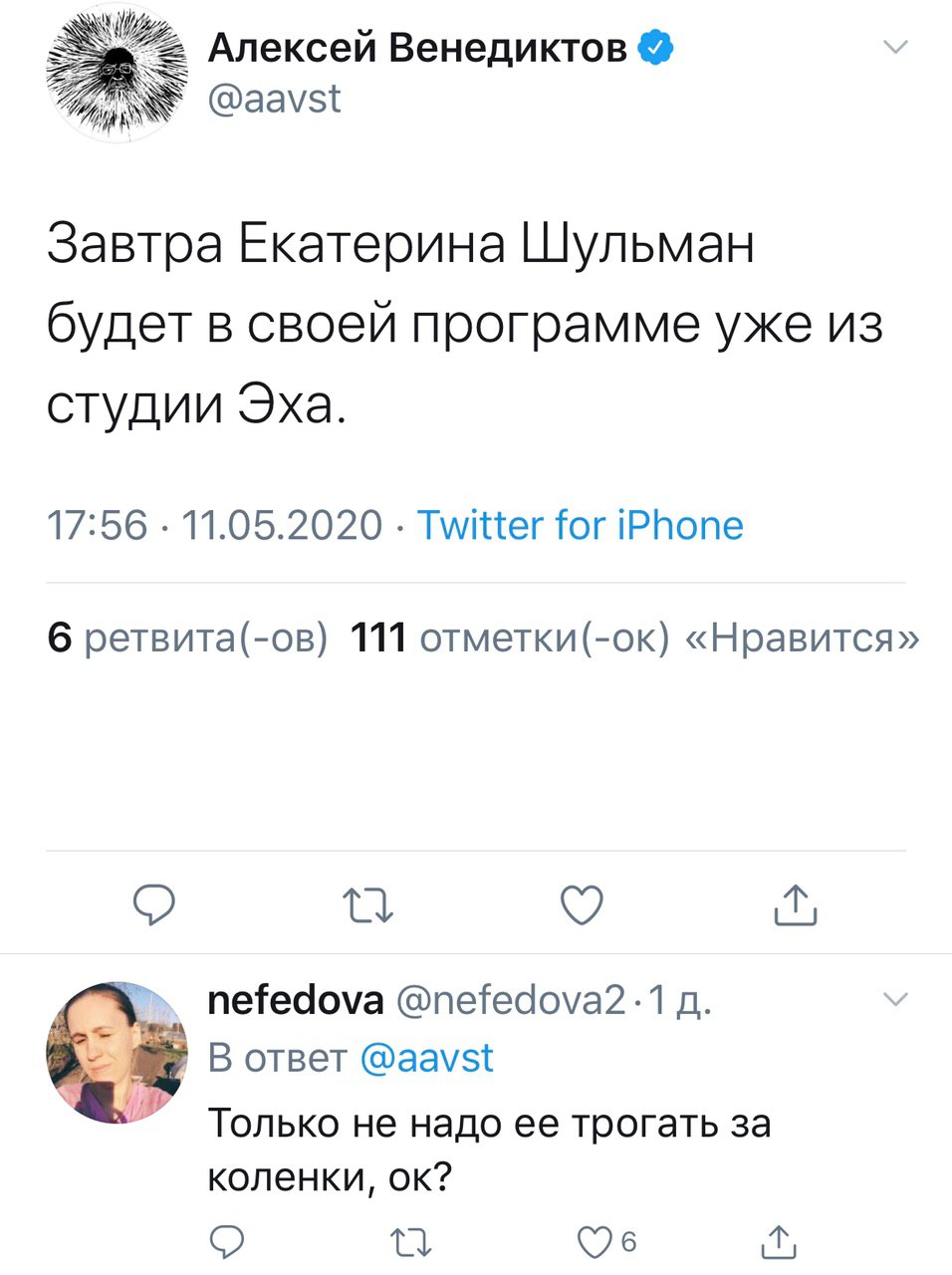Tap the Twitter for iPhone link
The width and height of the screenshot is (952, 1275).
coord(580,525)
